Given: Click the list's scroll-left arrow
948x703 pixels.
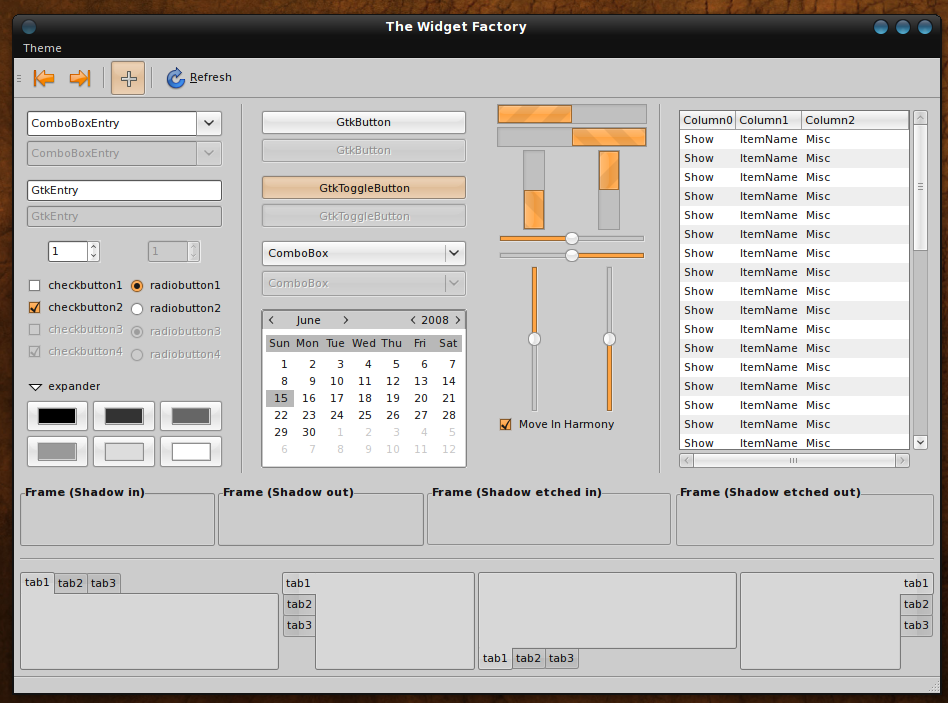Looking at the screenshot, I should tap(686, 461).
